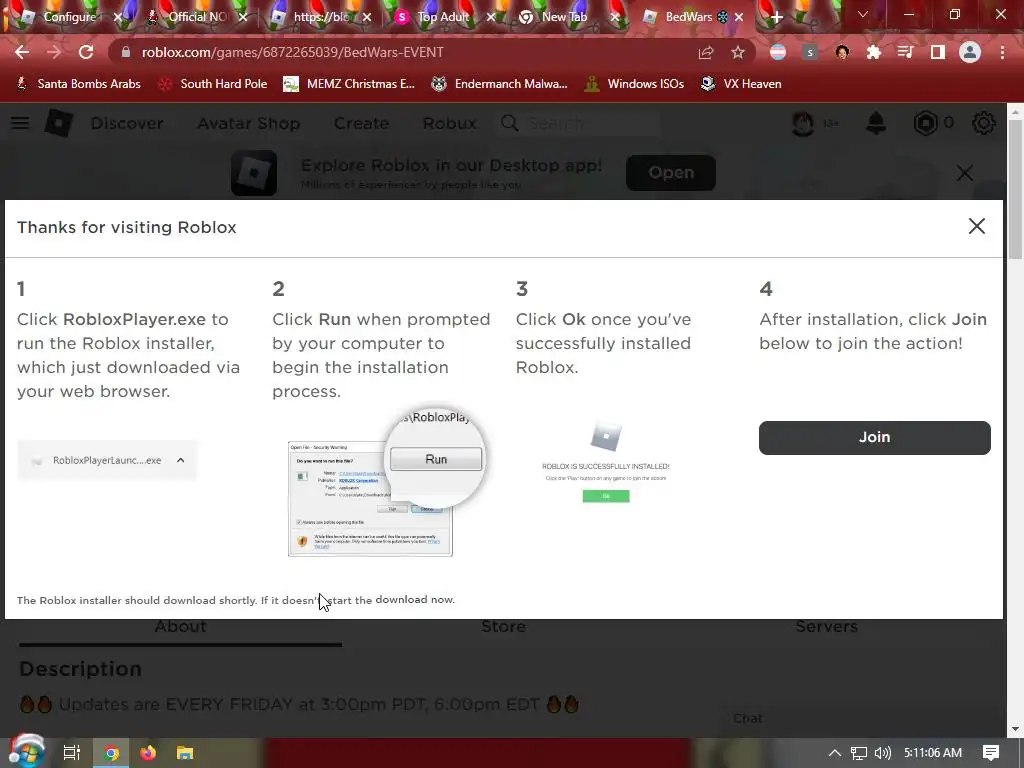
Task: Open Chrome's three-dot menu
Action: (1002, 52)
